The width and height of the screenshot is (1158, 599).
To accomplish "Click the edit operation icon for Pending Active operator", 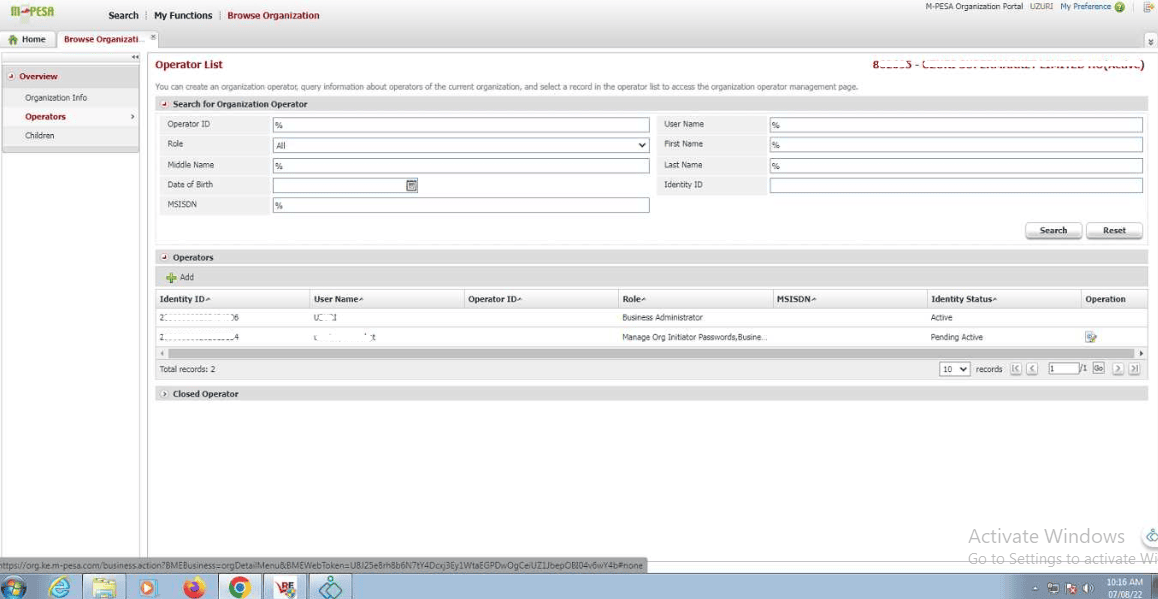I will (1091, 337).
